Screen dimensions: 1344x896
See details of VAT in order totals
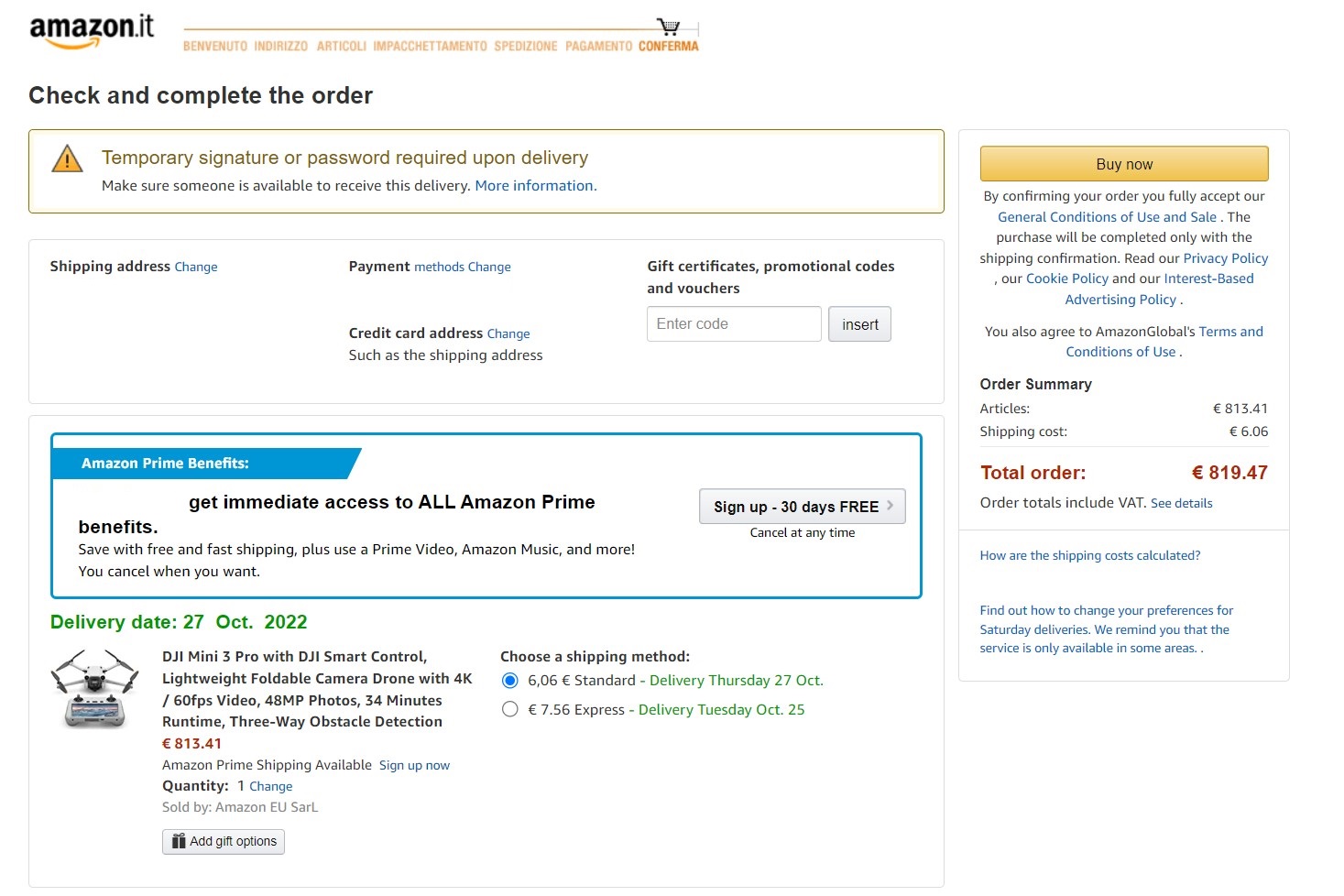(1181, 504)
